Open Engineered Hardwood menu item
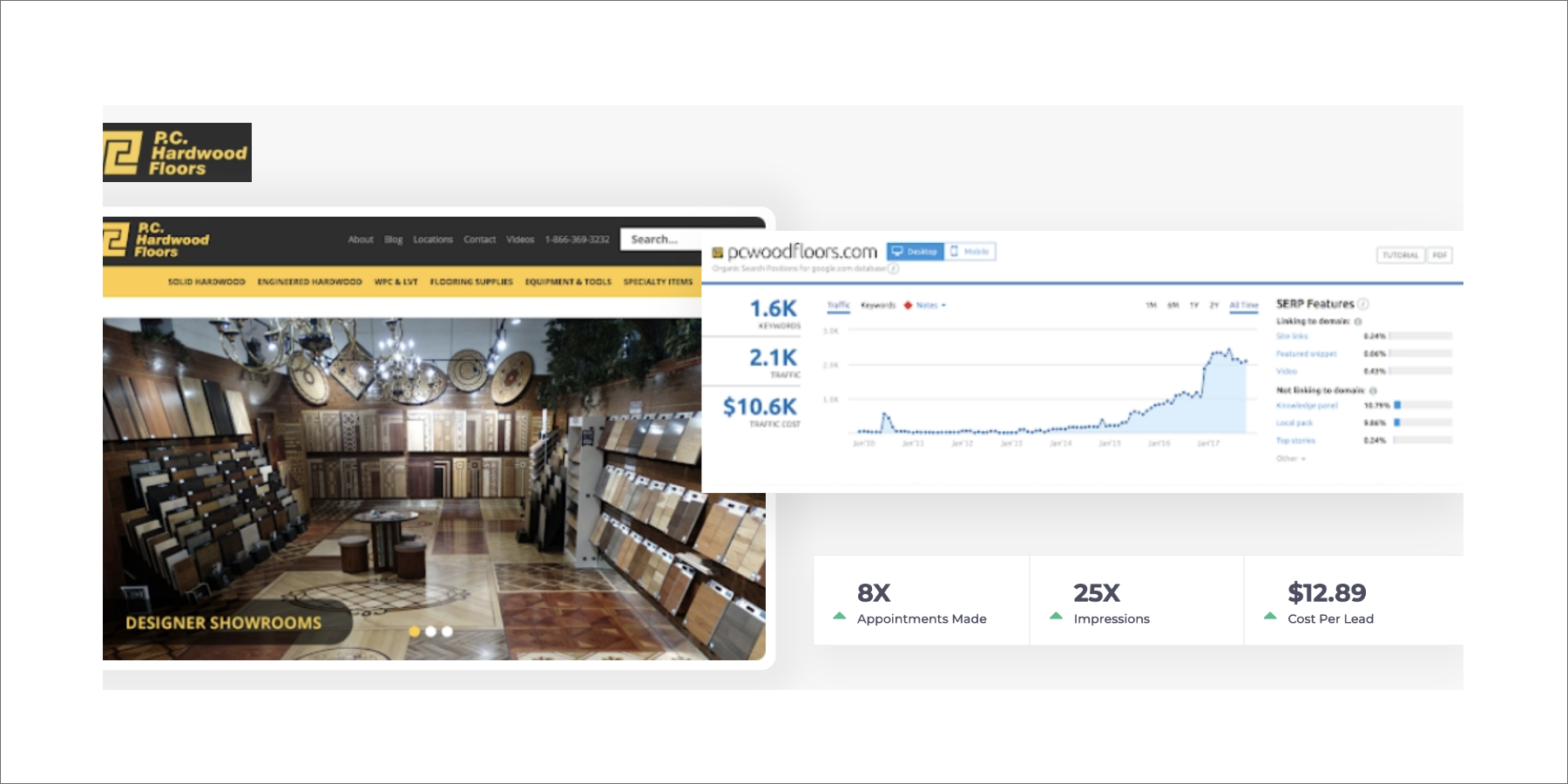This screenshot has height=784, width=1568. click(309, 282)
